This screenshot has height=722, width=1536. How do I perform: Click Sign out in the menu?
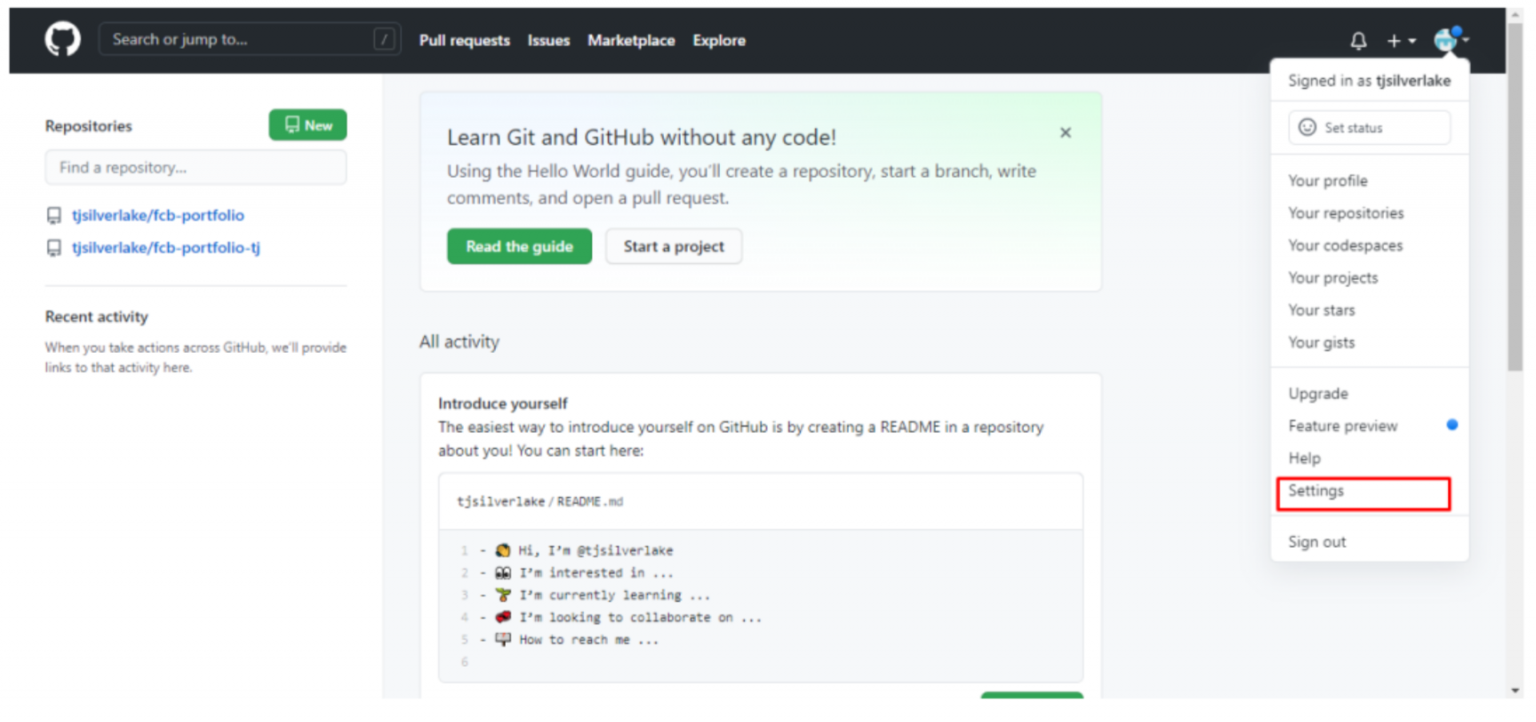coord(1317,541)
